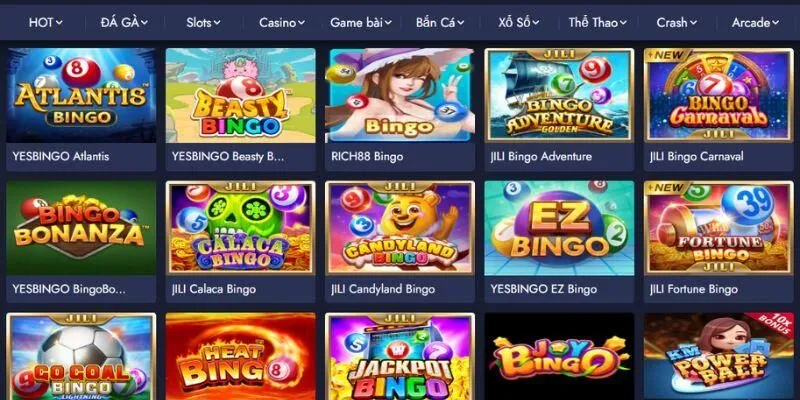Open the Jackpot Bingo game thumbnail
This screenshot has width=800, height=400.
coord(400,357)
